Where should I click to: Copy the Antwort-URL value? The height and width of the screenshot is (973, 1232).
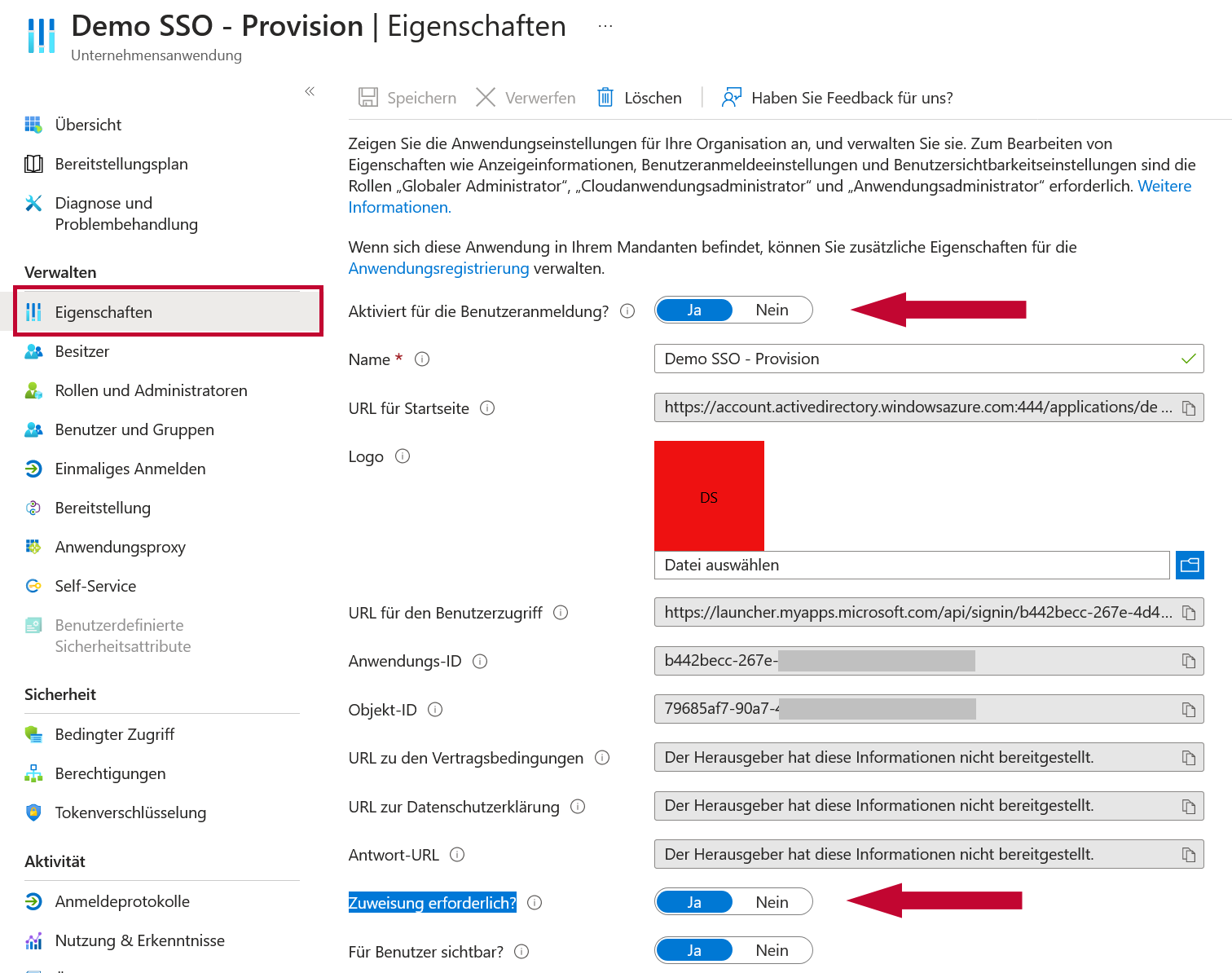pos(1189,855)
